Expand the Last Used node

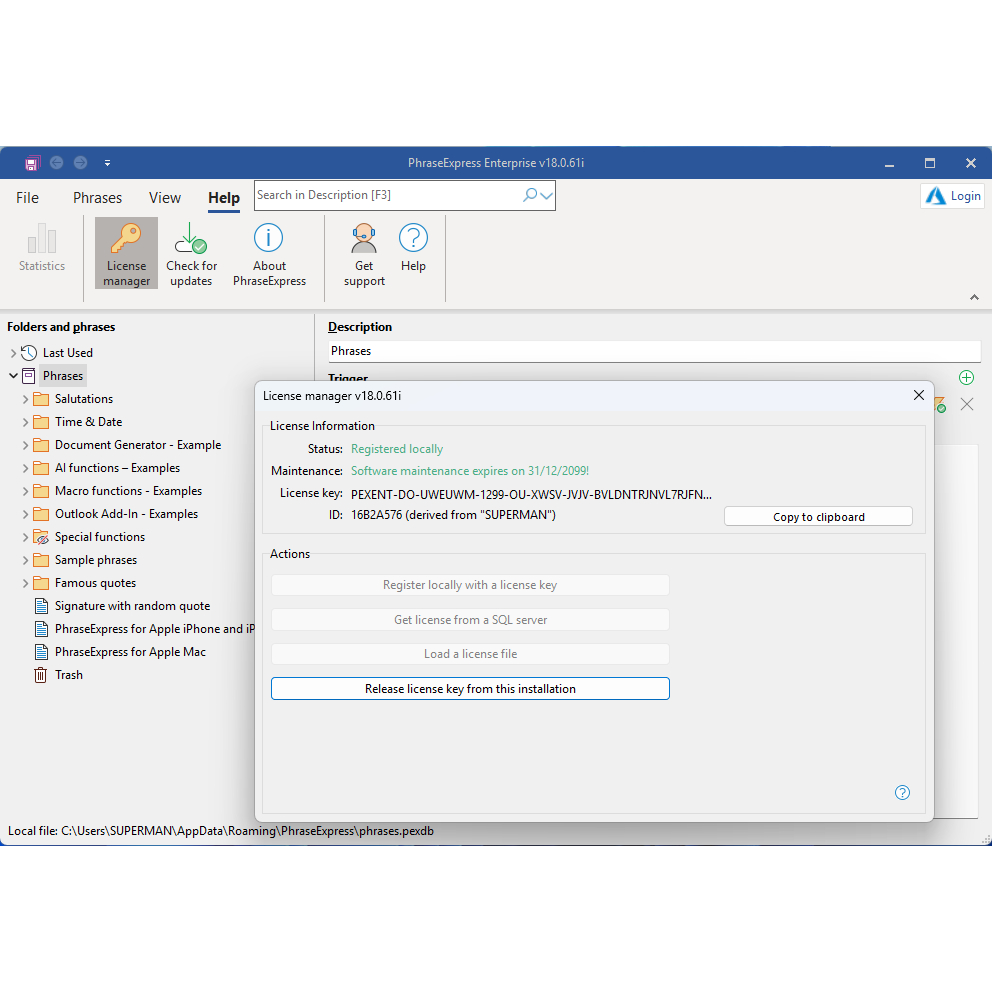click(x=13, y=353)
